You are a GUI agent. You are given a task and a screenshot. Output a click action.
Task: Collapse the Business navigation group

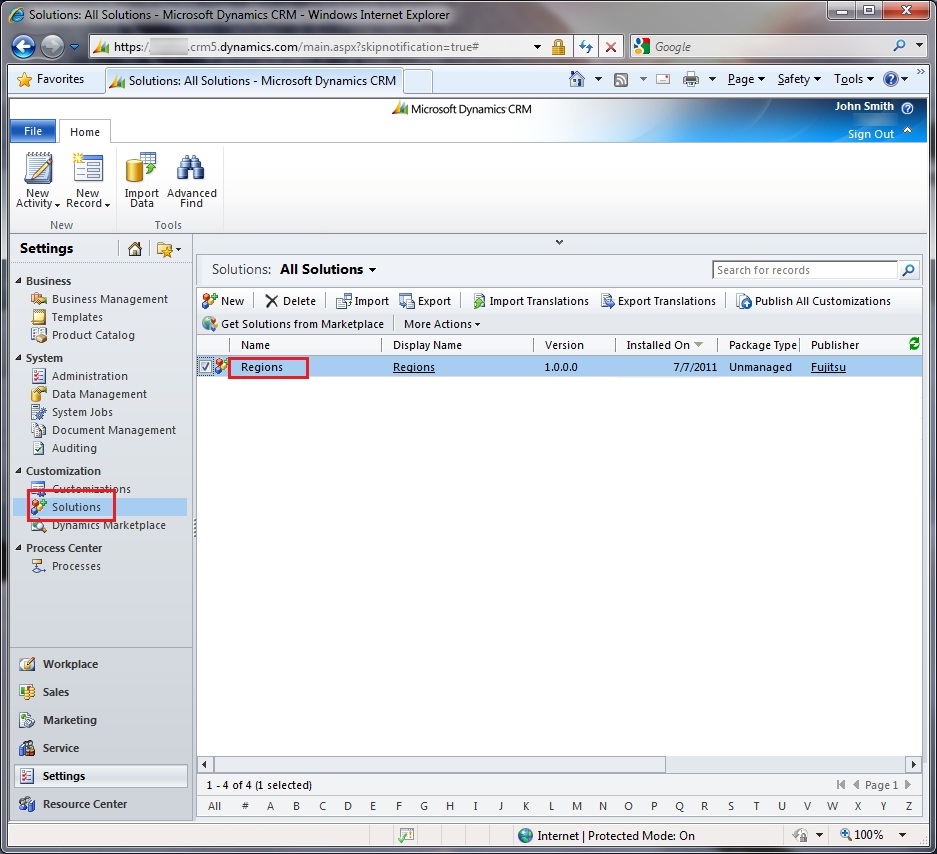[x=19, y=280]
